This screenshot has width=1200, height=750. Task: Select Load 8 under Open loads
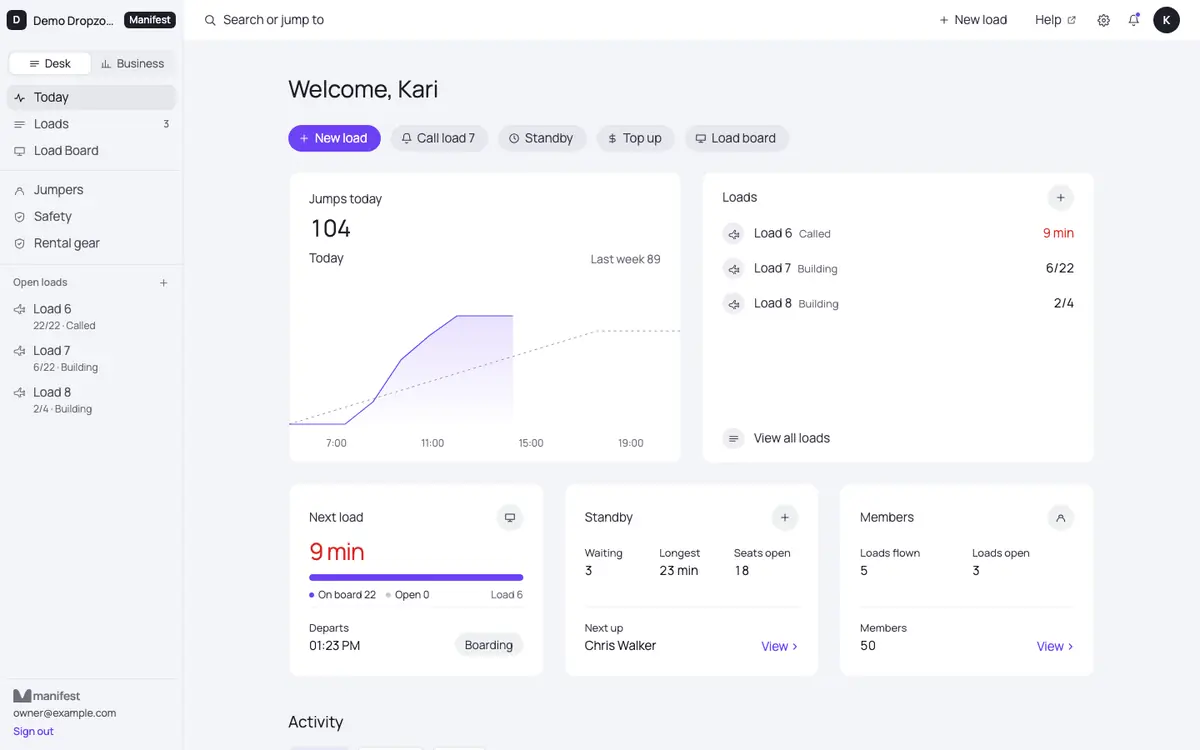[91, 400]
